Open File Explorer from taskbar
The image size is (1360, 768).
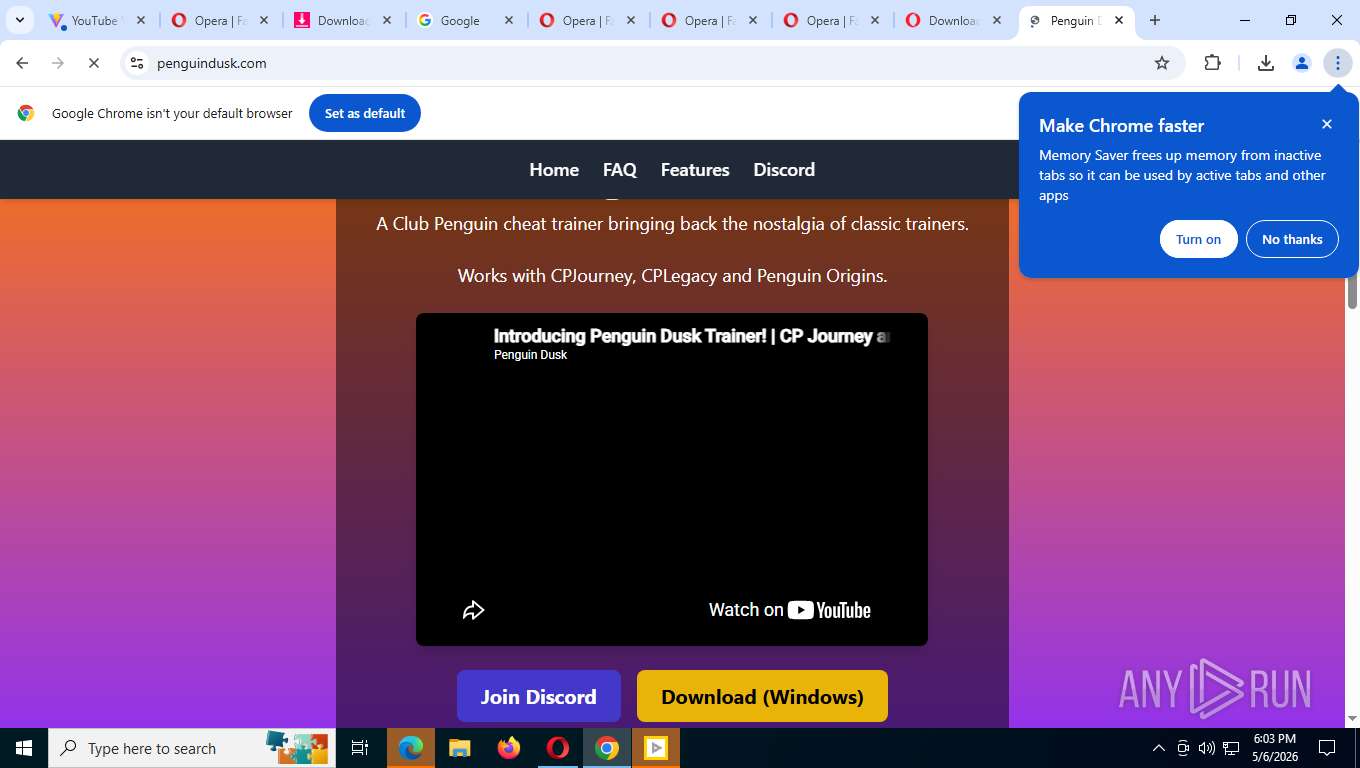click(460, 748)
